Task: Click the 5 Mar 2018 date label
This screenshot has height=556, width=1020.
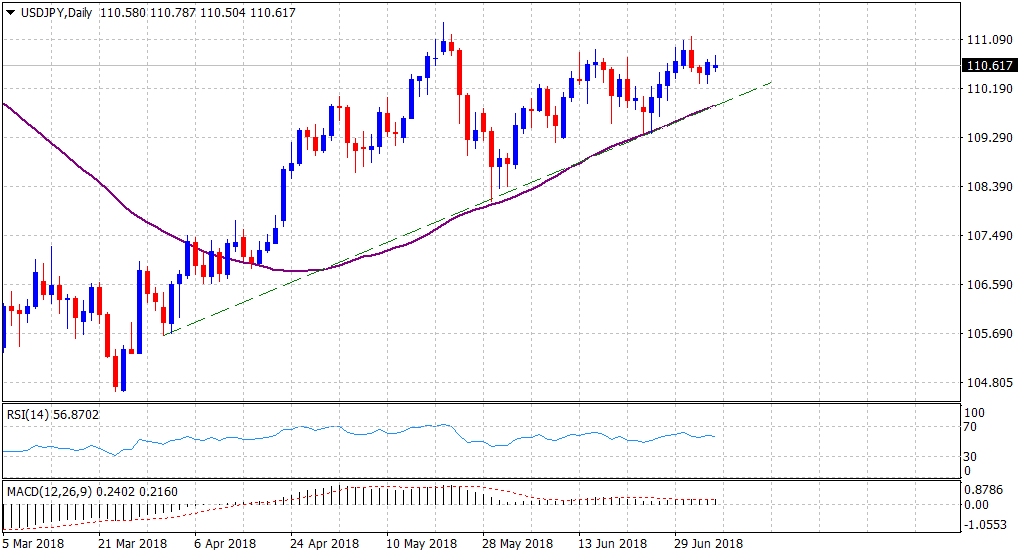Action: (33, 545)
